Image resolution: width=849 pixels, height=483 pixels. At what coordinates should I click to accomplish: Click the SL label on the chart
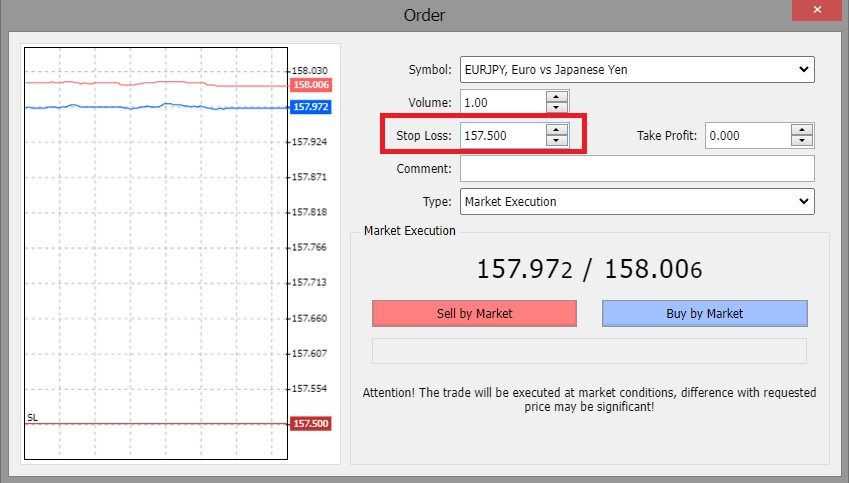(x=33, y=417)
